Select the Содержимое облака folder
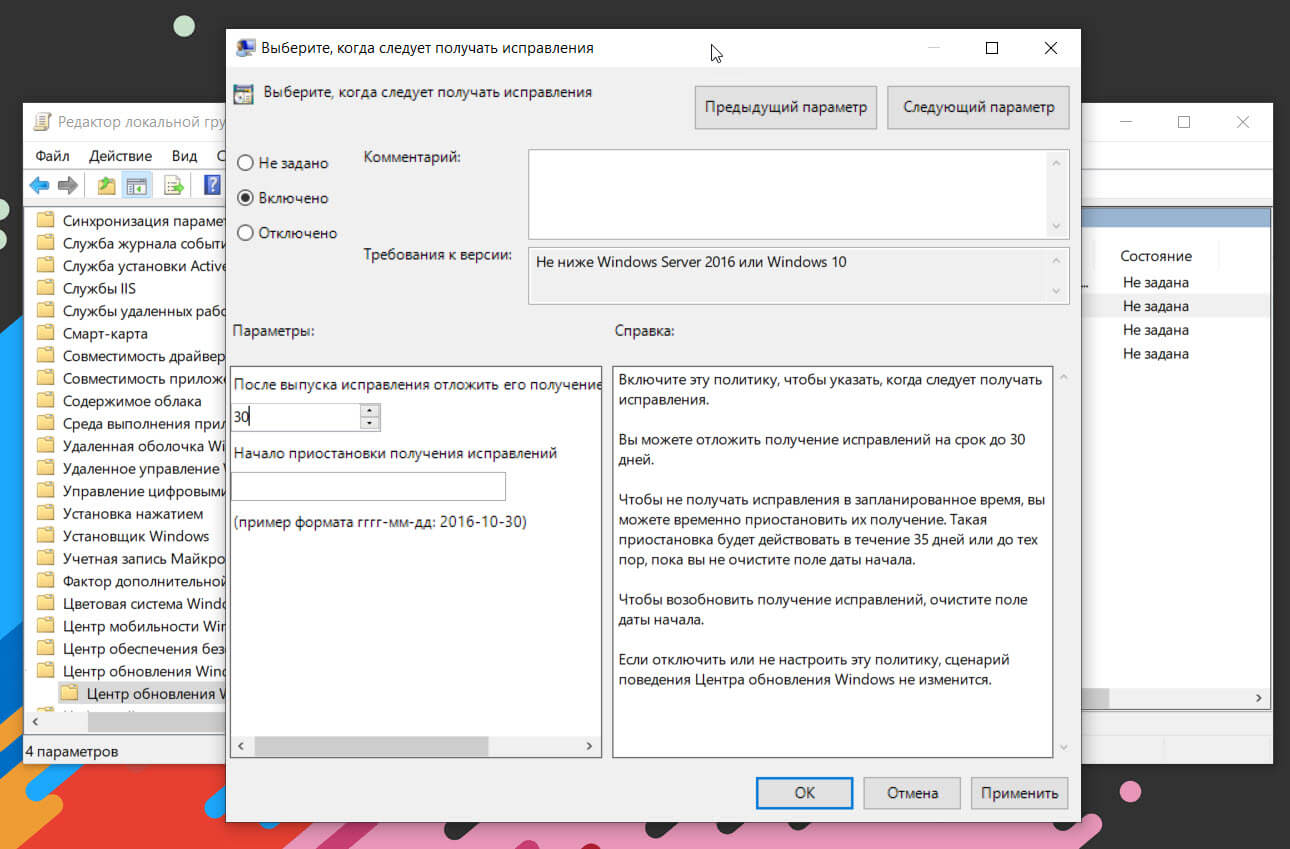This screenshot has width=1290, height=849. tap(118, 401)
